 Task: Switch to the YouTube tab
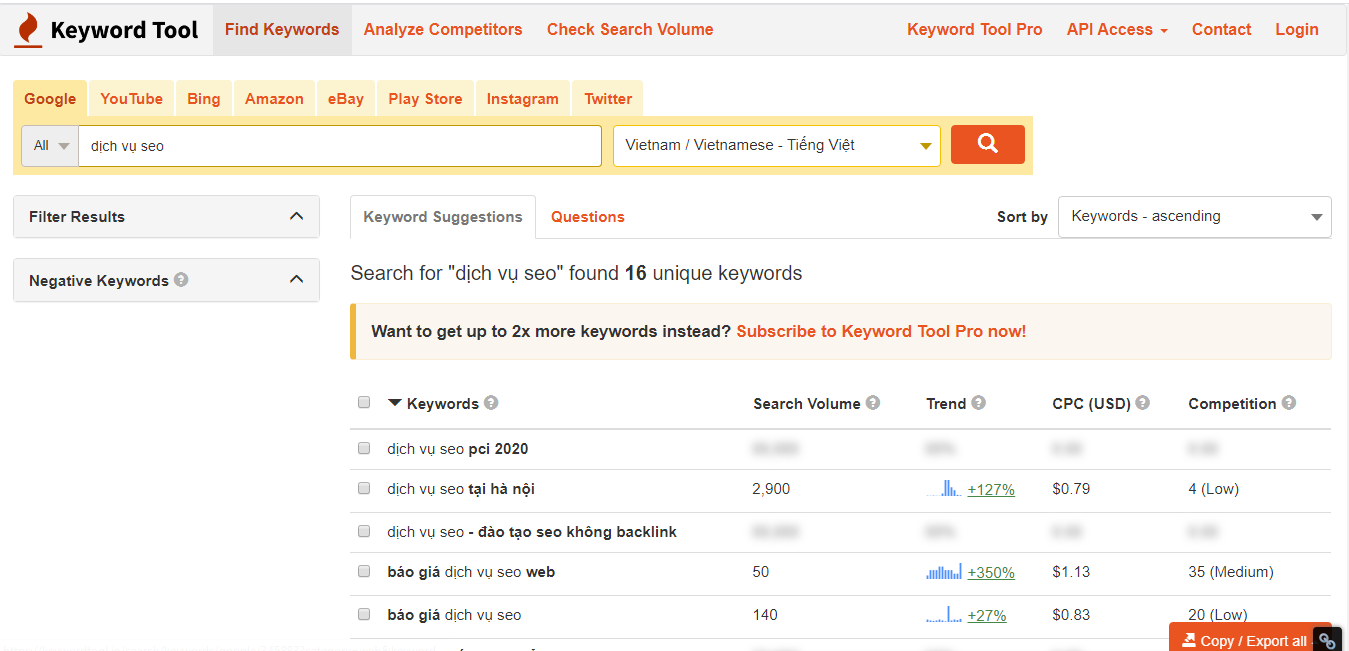pos(131,99)
